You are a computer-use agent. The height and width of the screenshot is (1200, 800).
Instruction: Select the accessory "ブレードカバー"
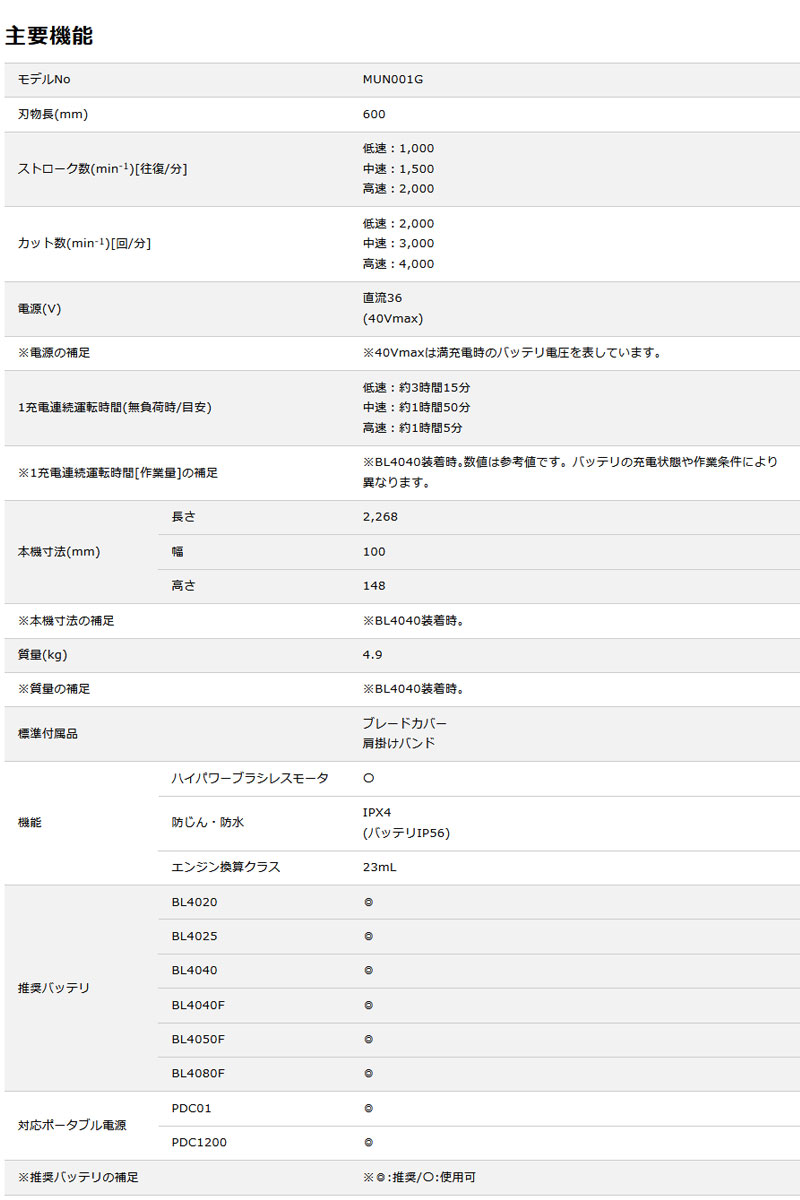[405, 723]
